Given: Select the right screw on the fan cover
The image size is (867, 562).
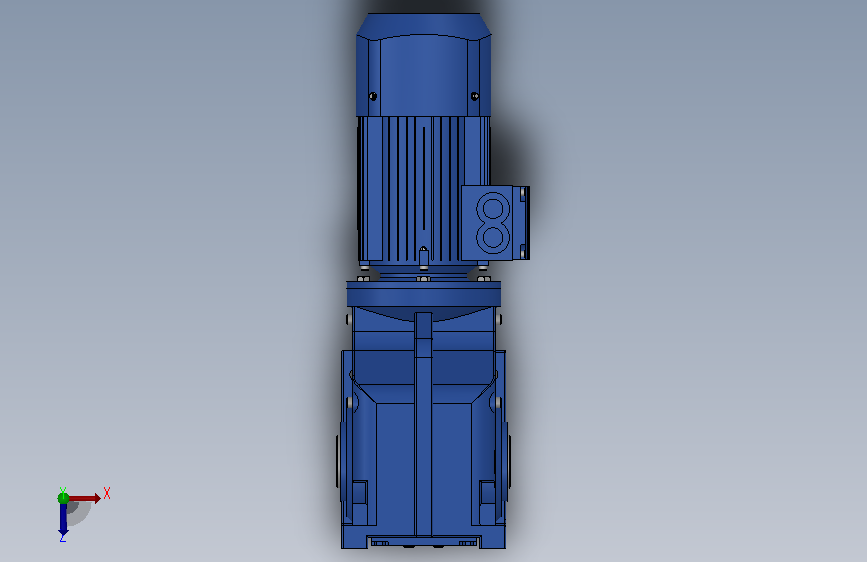Looking at the screenshot, I should 474,96.
